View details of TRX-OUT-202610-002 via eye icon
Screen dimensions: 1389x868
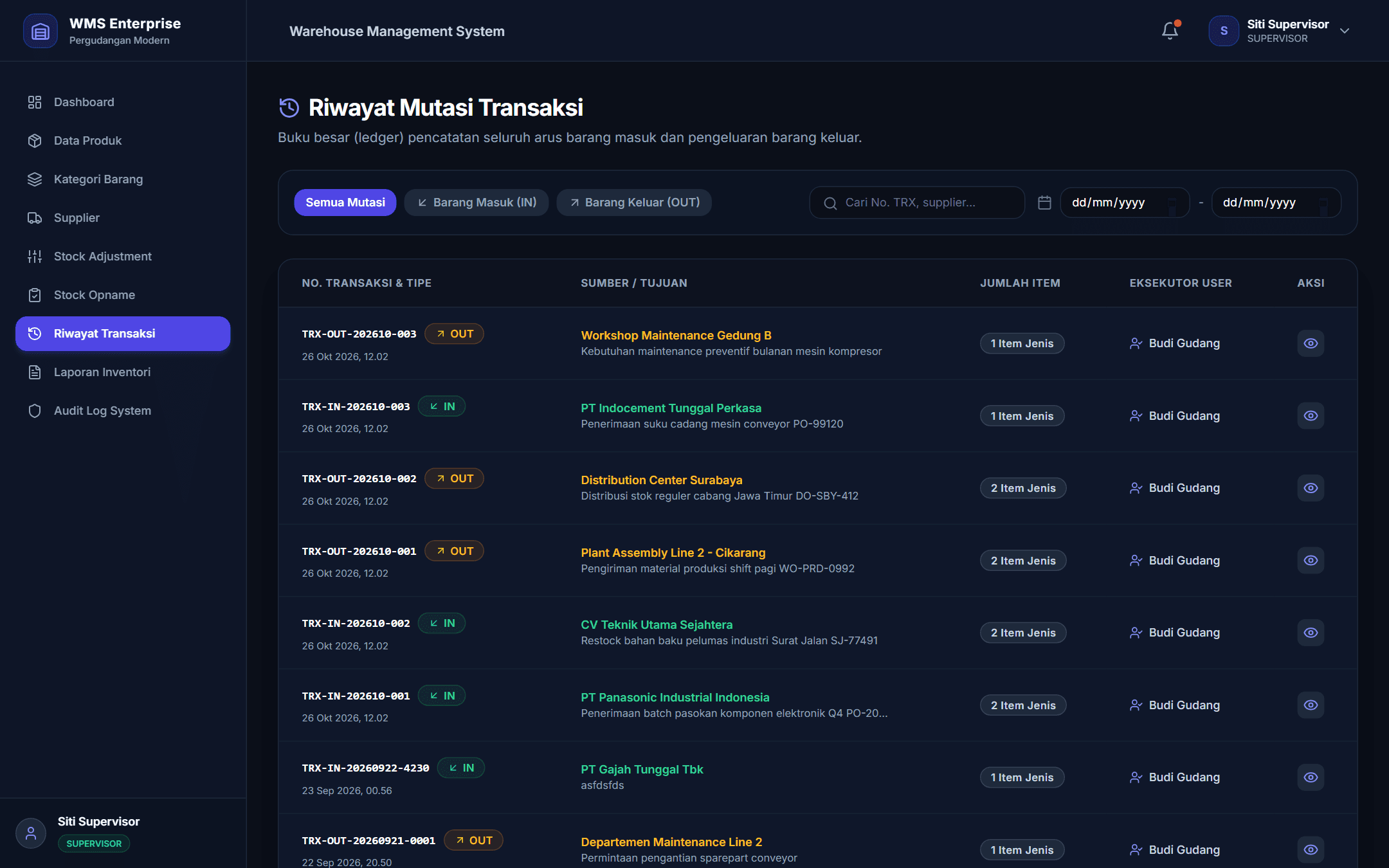click(1311, 488)
